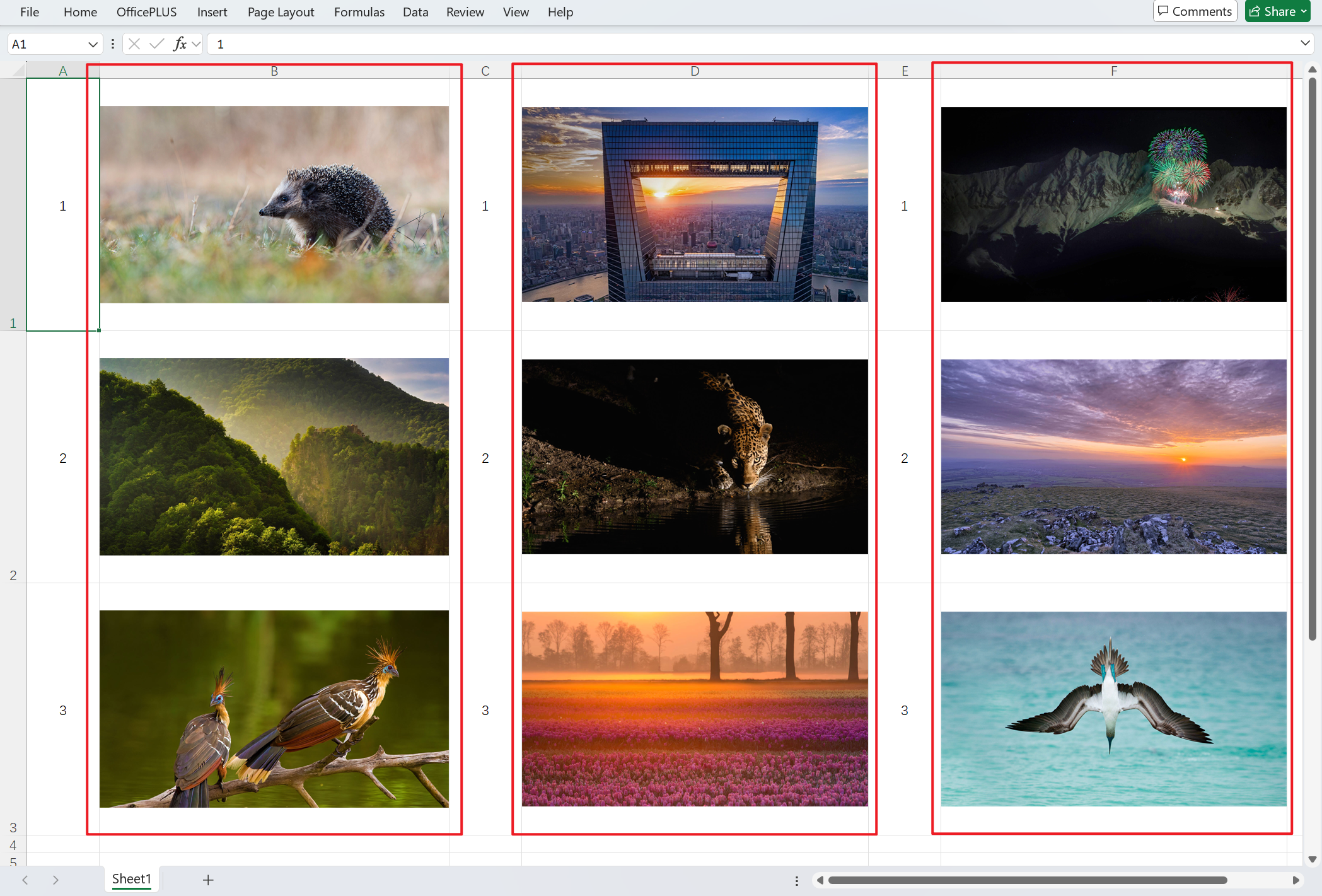Screen dimensions: 1322x896
Task: Click the vertical scroll down arrow
Action: pyautogui.click(x=1313, y=859)
